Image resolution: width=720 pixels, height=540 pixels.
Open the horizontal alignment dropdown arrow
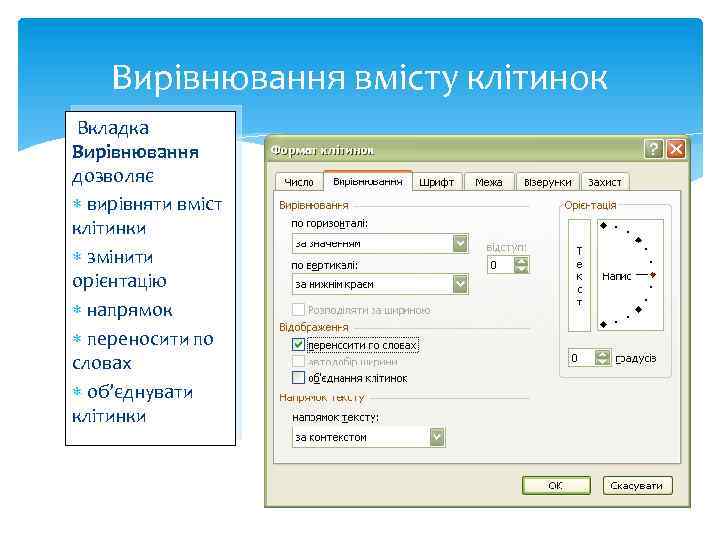pyautogui.click(x=460, y=243)
